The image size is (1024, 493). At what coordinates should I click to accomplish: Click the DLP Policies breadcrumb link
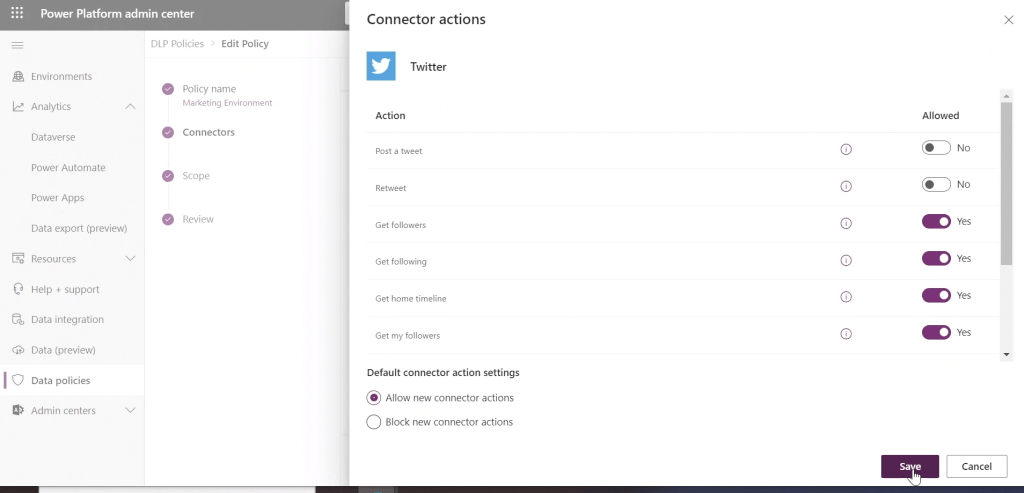coord(177,44)
